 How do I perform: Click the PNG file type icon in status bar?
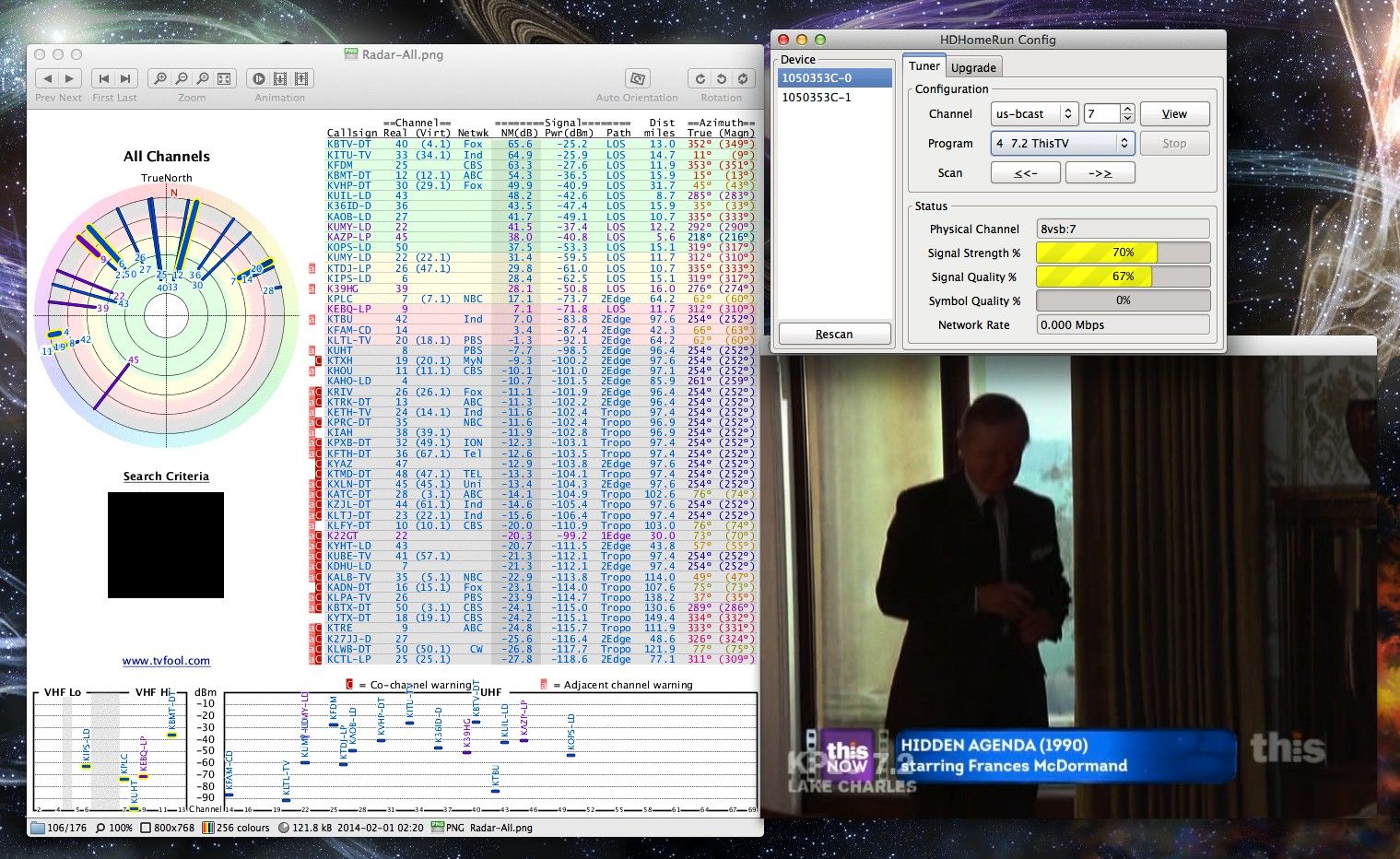point(438,828)
